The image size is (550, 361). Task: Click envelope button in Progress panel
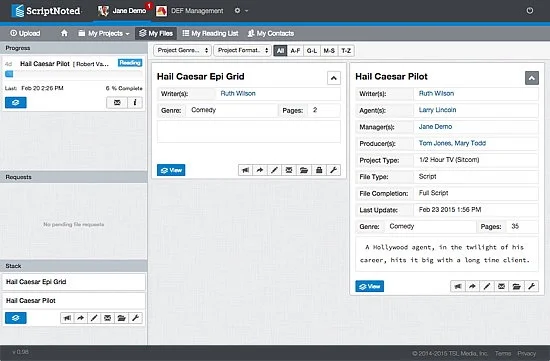pyautogui.click(x=117, y=103)
